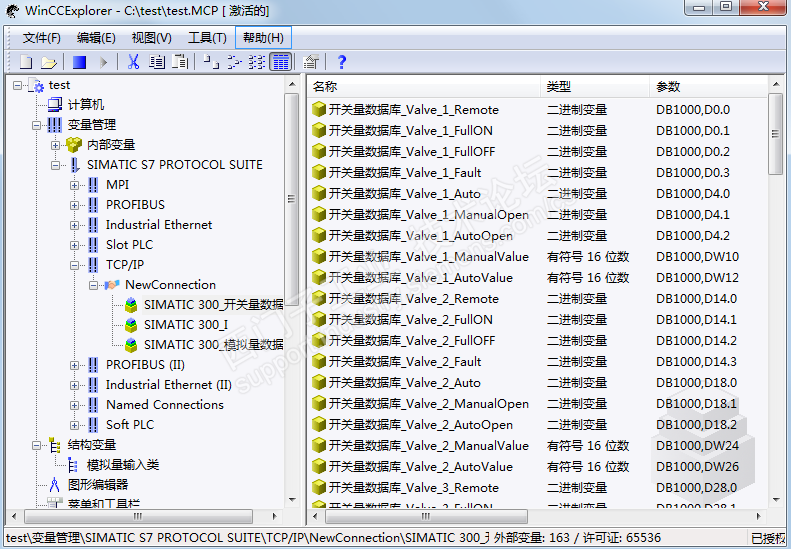Screen dimensions: 791x549
Task: Collapse the test project root node
Action: point(17,85)
